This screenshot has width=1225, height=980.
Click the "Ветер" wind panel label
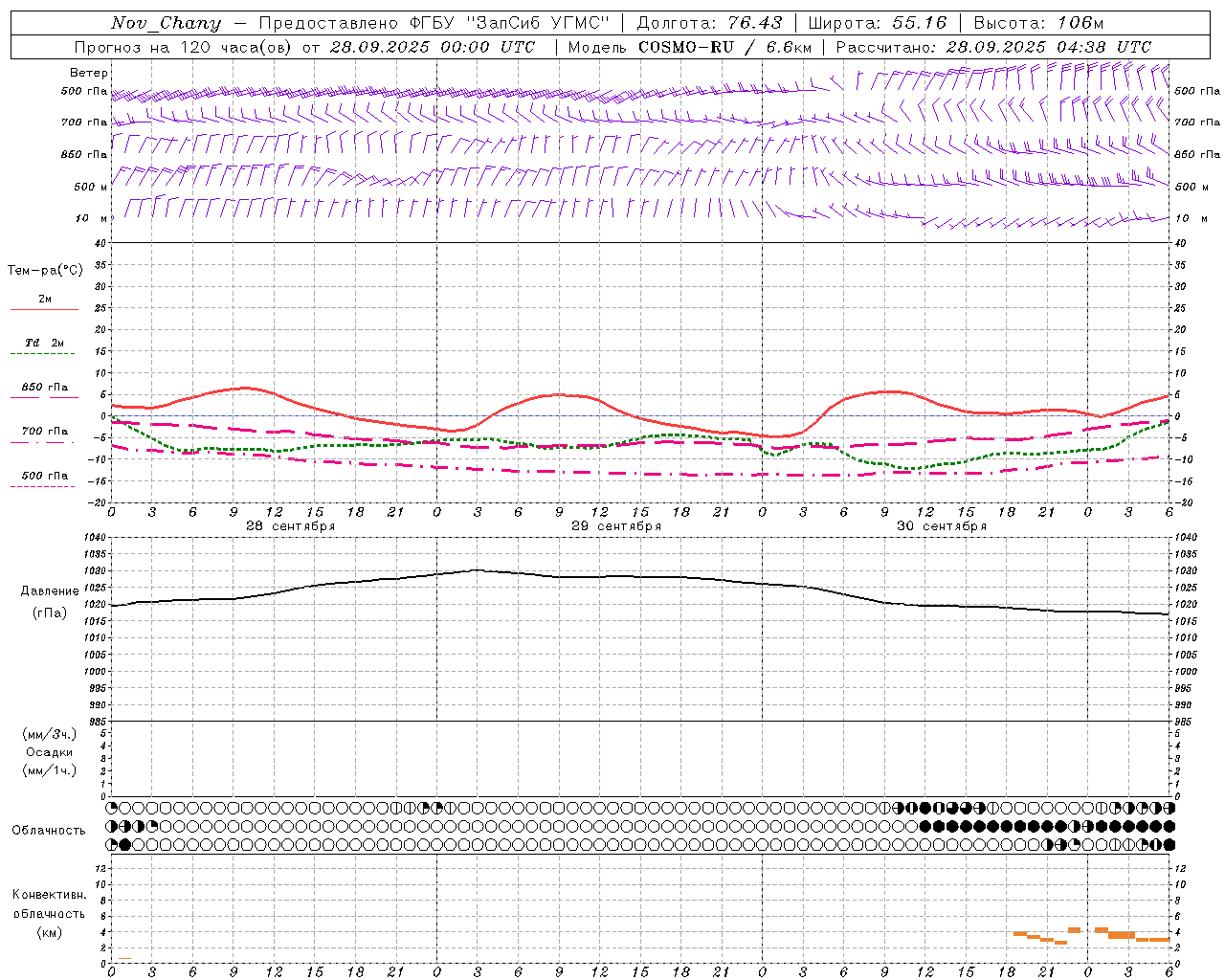point(89,73)
